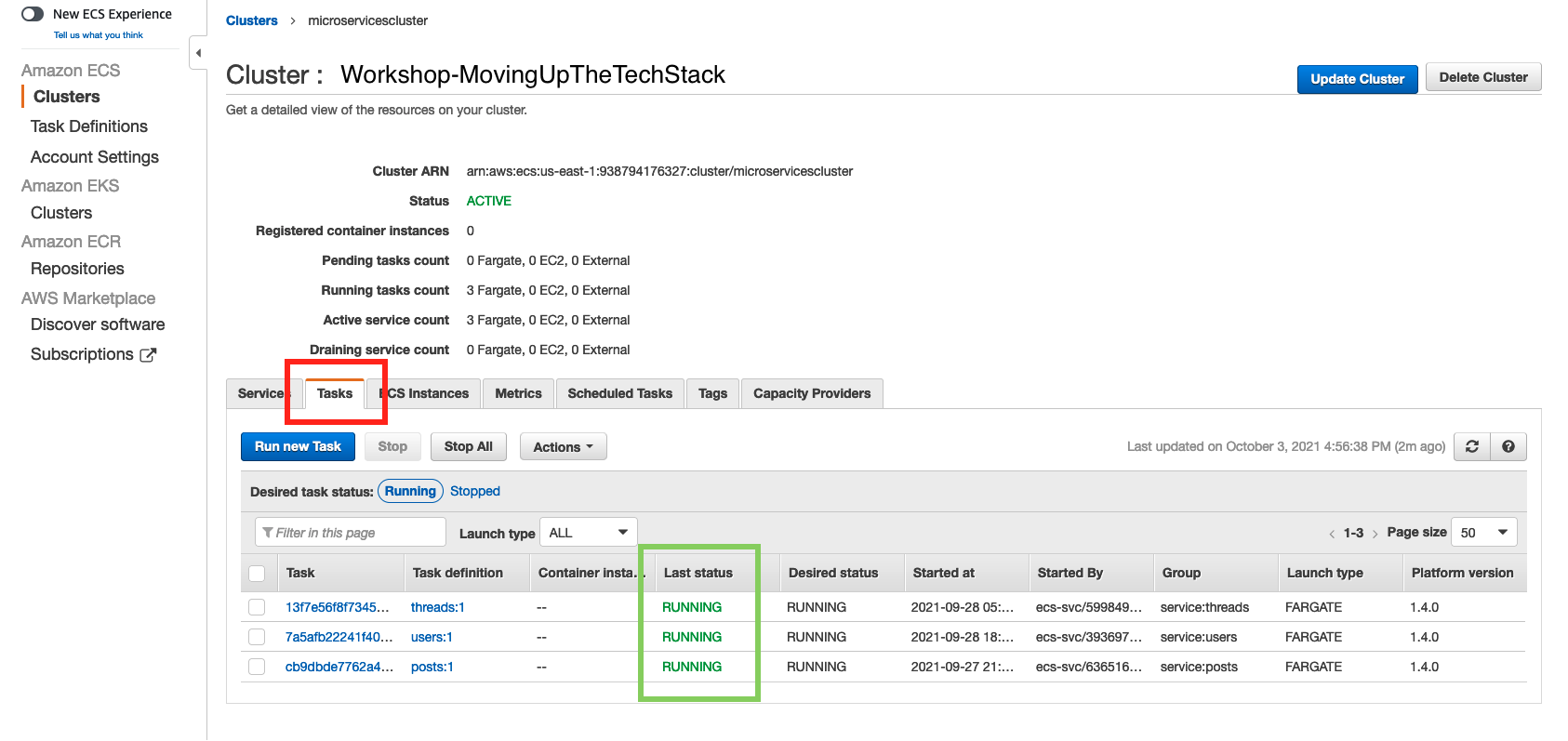Click the service:users group cell
This screenshot has height=741, width=1568.
point(1199,637)
